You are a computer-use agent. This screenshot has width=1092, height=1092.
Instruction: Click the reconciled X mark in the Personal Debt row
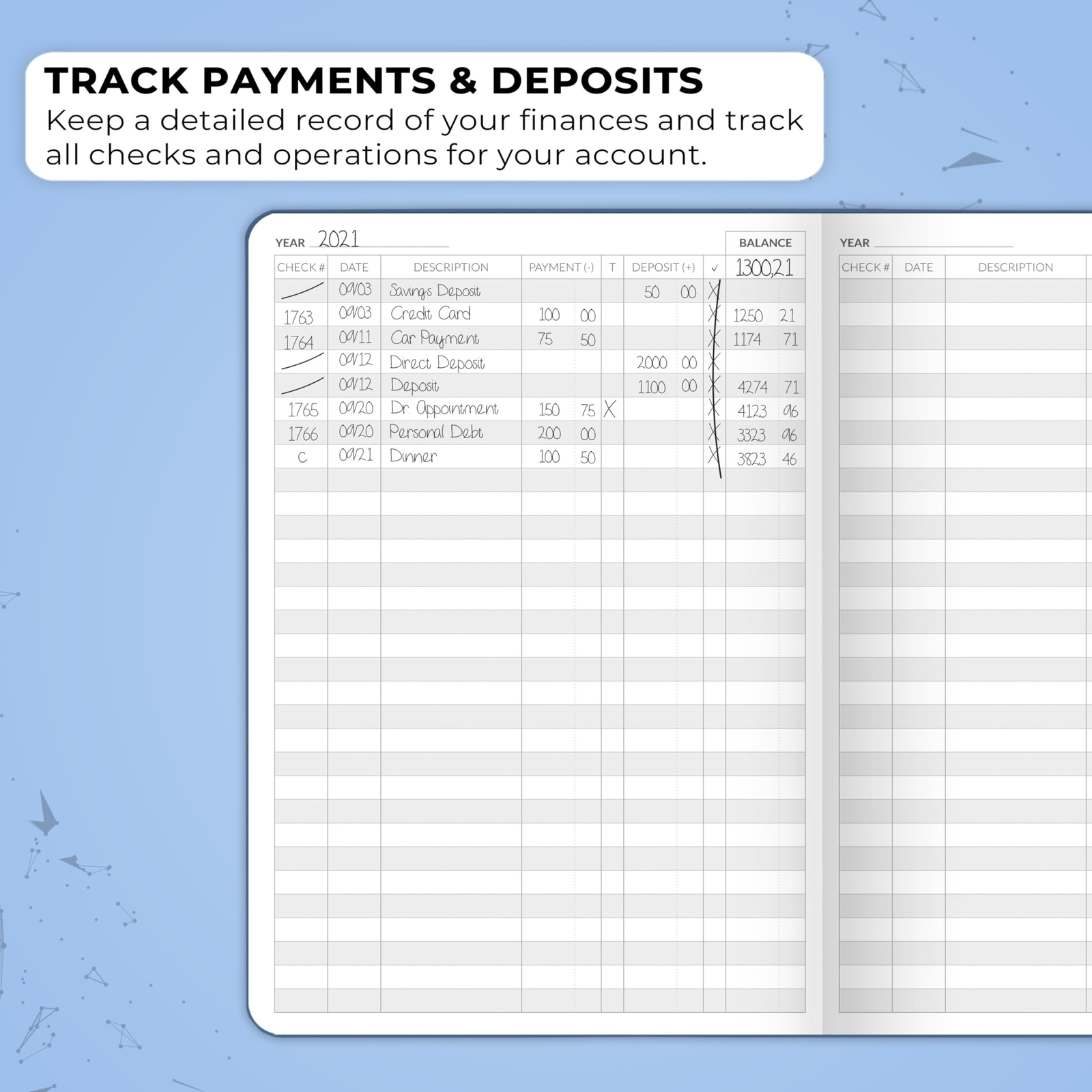714,433
